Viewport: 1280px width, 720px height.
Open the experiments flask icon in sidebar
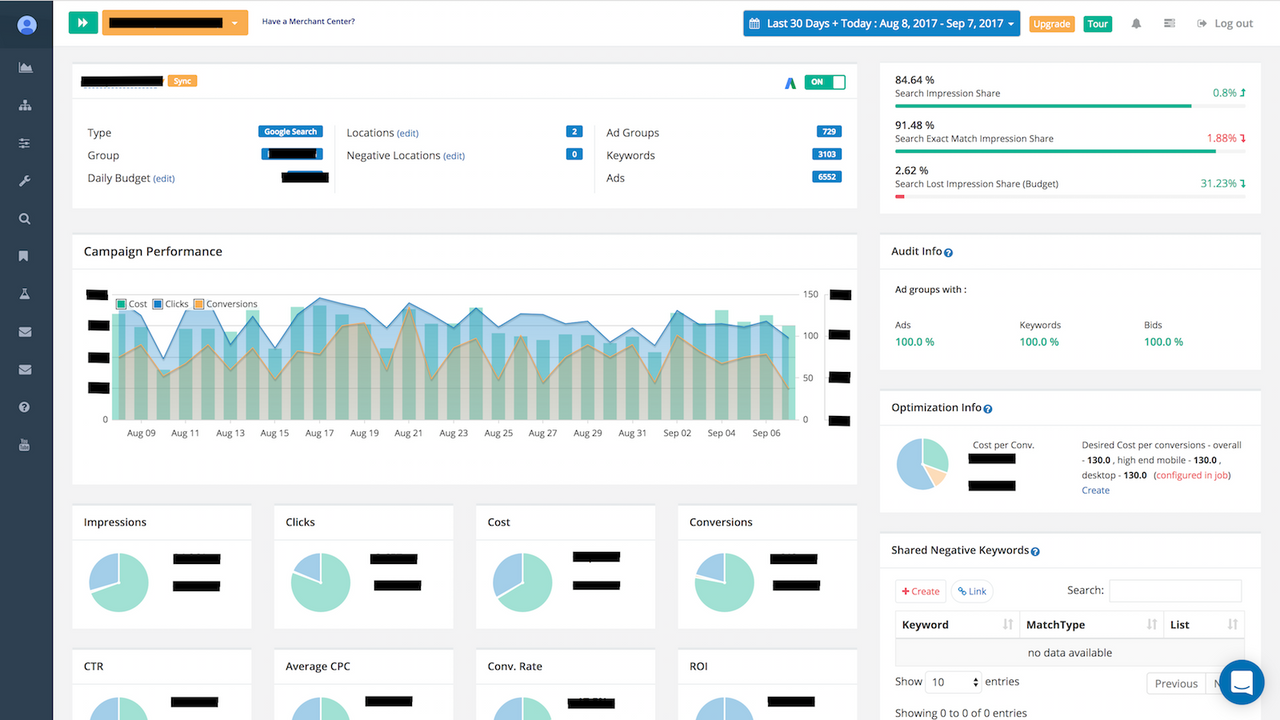(x=26, y=293)
